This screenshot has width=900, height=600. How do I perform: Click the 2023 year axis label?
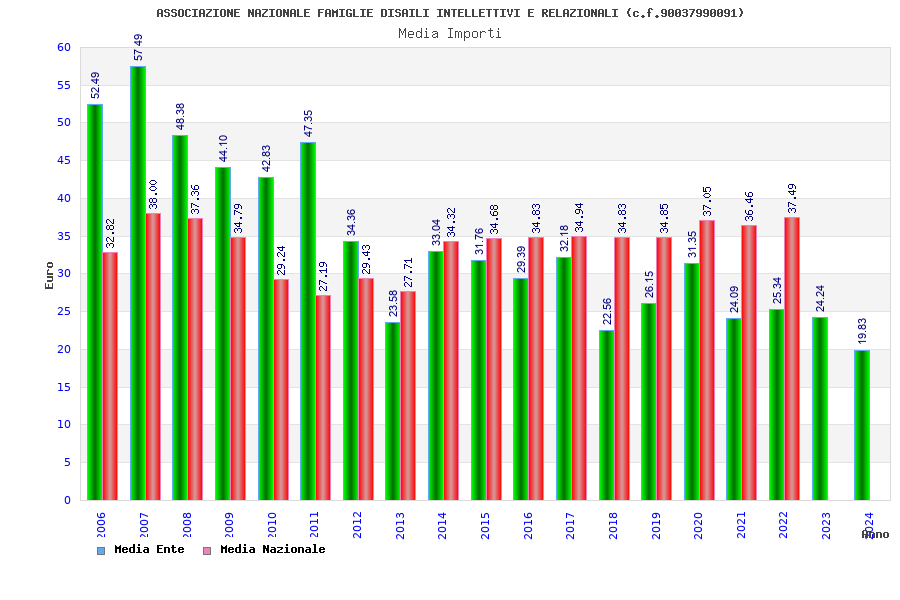point(827,525)
